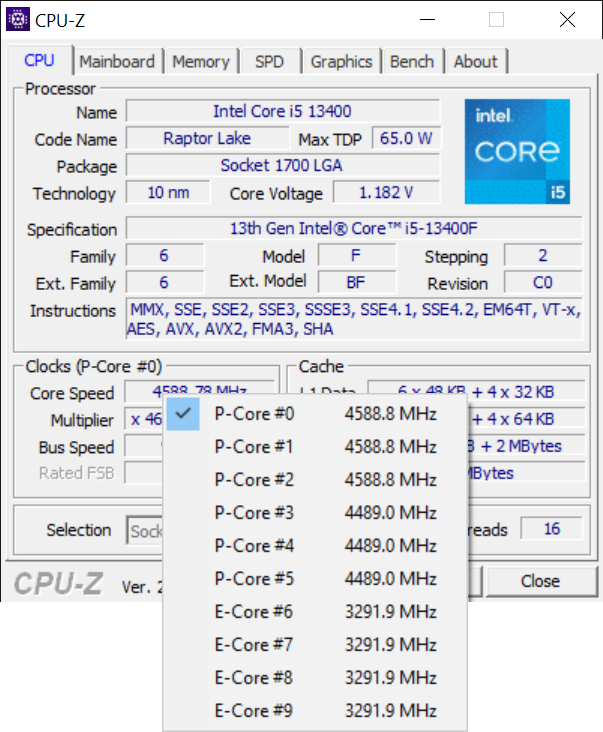Open the Mainboard tab

tap(117, 62)
